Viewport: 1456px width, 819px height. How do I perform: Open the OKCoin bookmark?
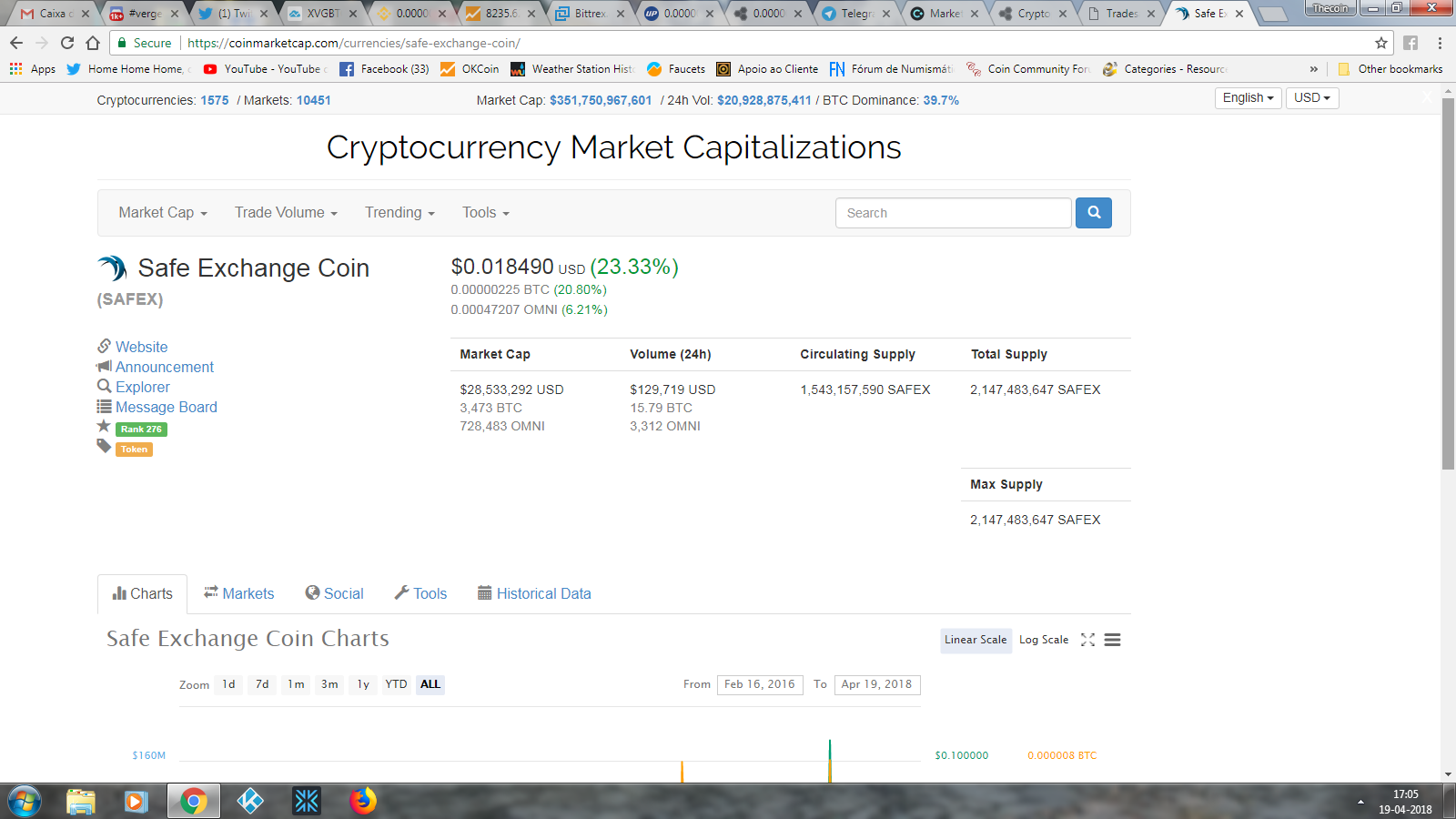point(470,69)
